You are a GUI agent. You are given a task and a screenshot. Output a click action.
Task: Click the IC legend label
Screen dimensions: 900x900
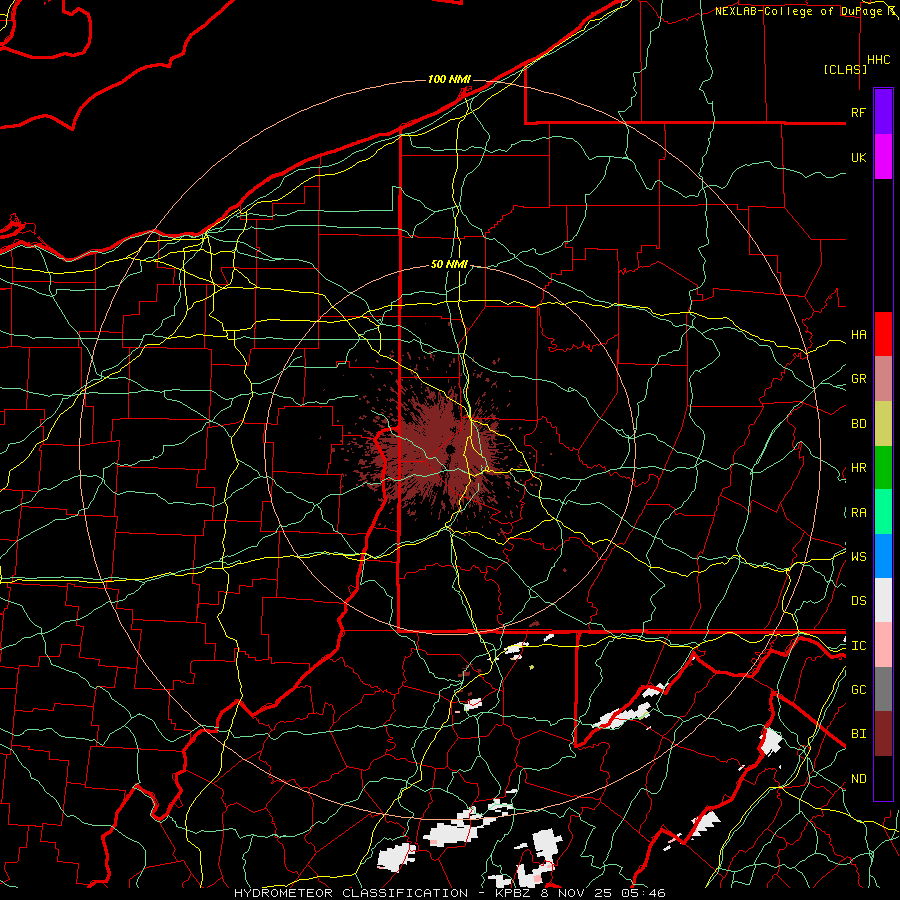(x=858, y=646)
